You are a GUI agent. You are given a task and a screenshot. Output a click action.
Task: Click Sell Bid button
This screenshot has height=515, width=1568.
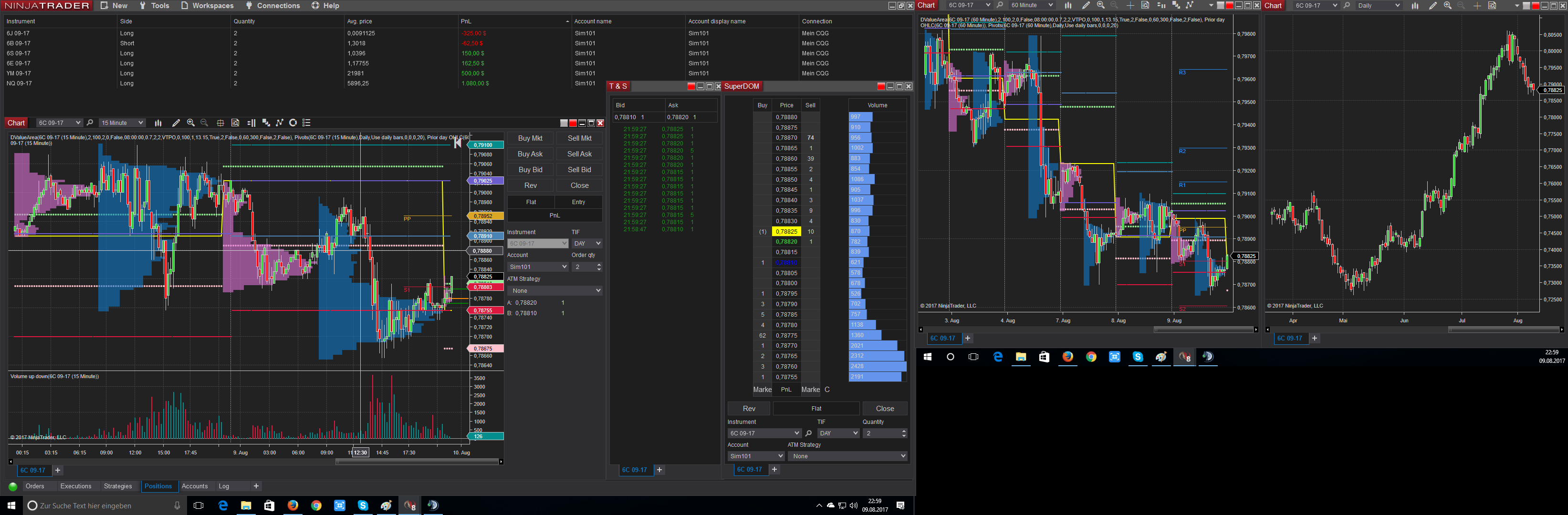point(579,170)
